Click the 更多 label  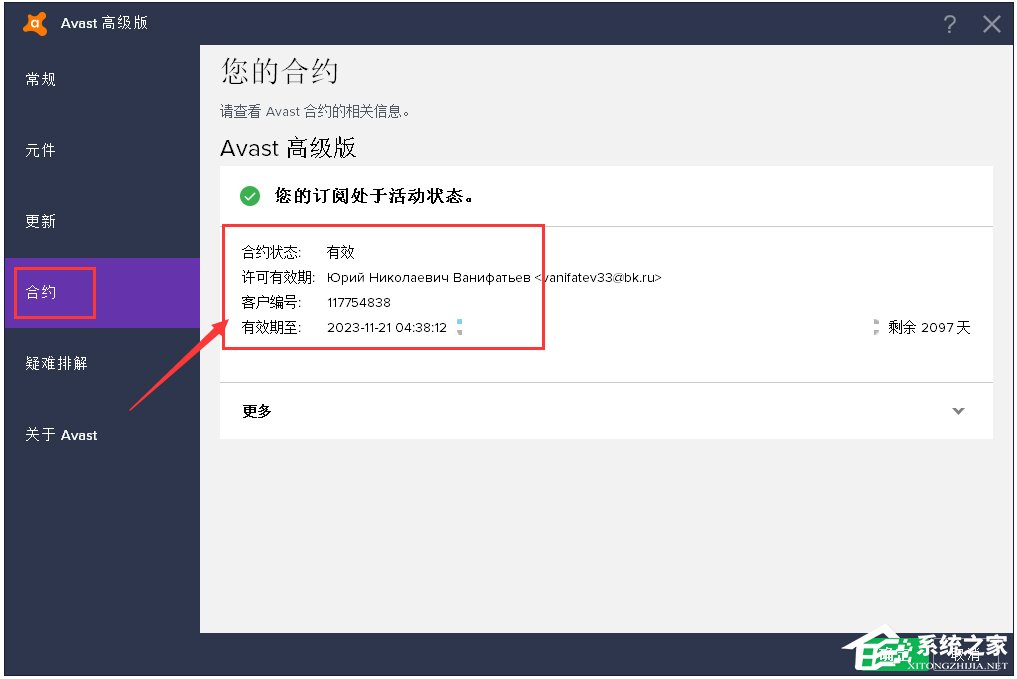[257, 411]
